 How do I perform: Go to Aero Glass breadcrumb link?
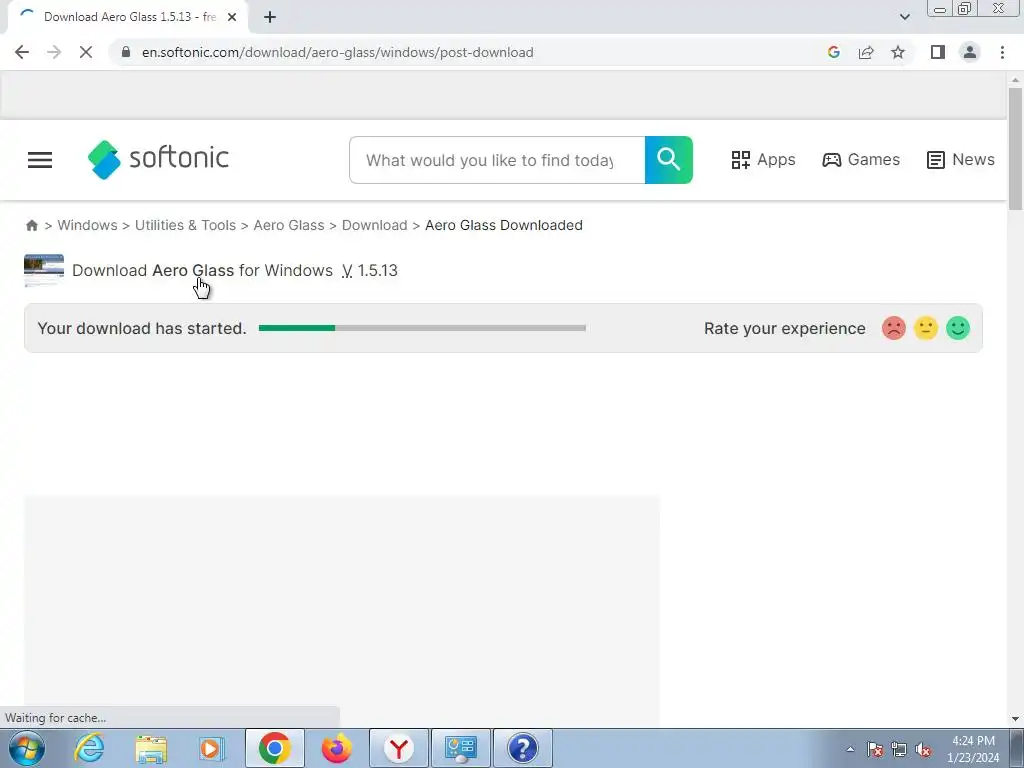tap(289, 225)
